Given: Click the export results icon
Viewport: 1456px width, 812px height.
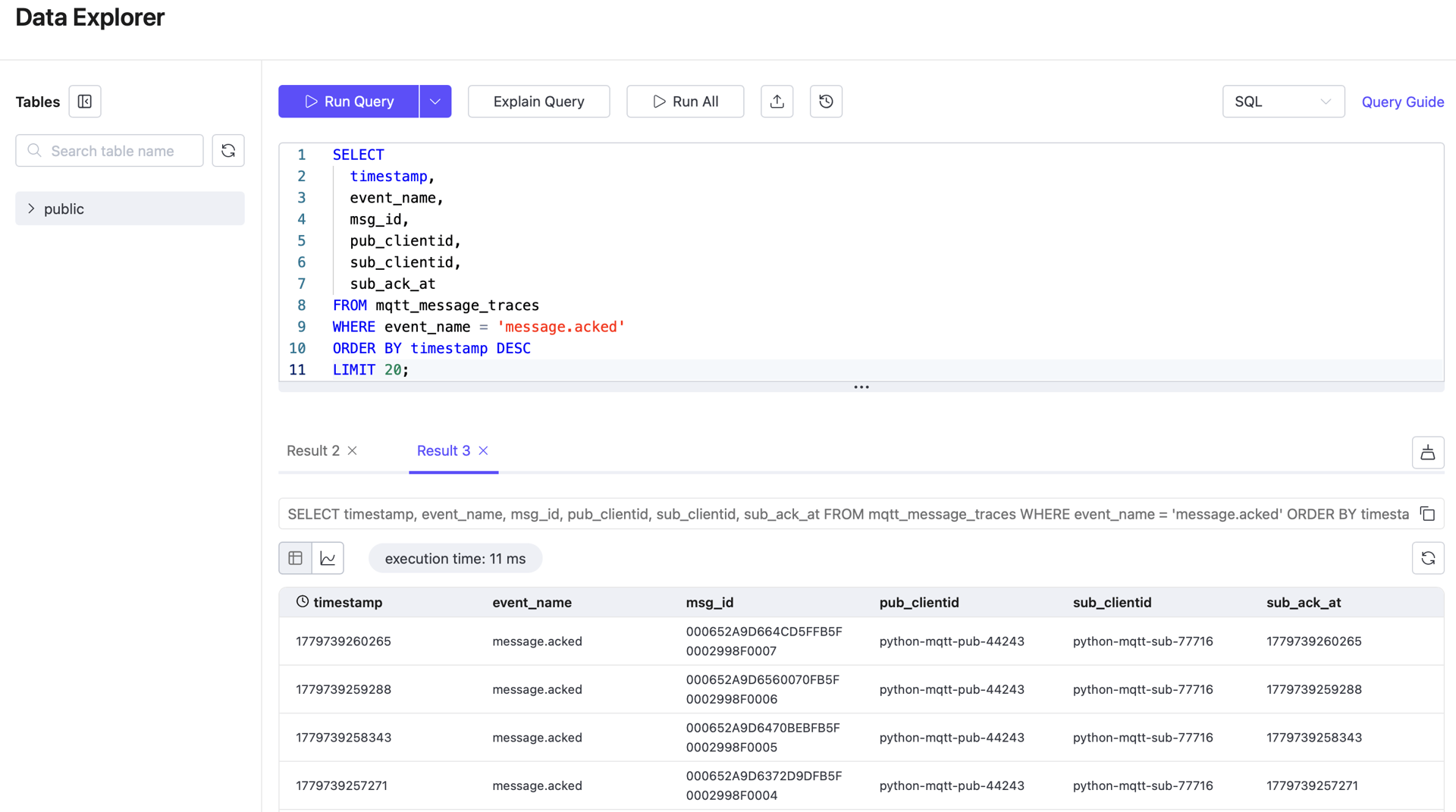Looking at the screenshot, I should pyautogui.click(x=1428, y=453).
